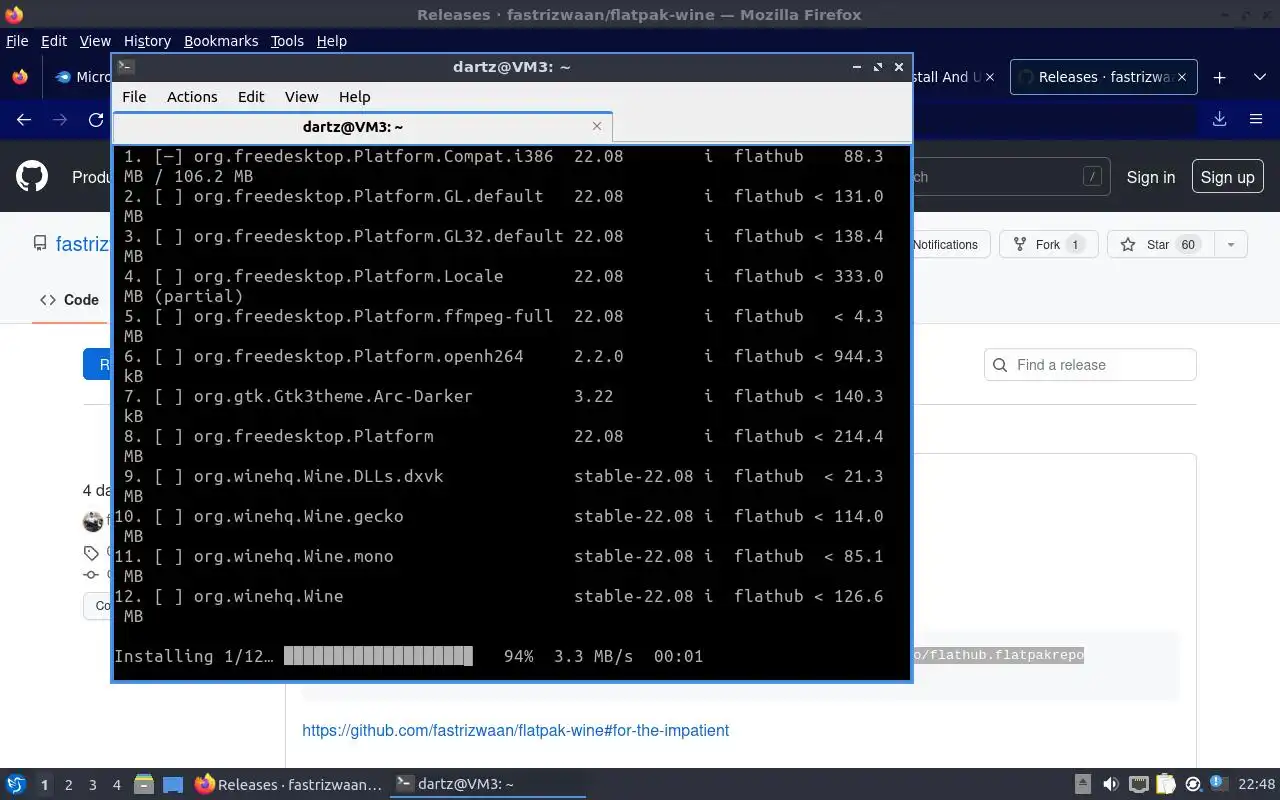The image size is (1280, 800).
Task: Click the GitHub octocat logo
Action: click(32, 177)
